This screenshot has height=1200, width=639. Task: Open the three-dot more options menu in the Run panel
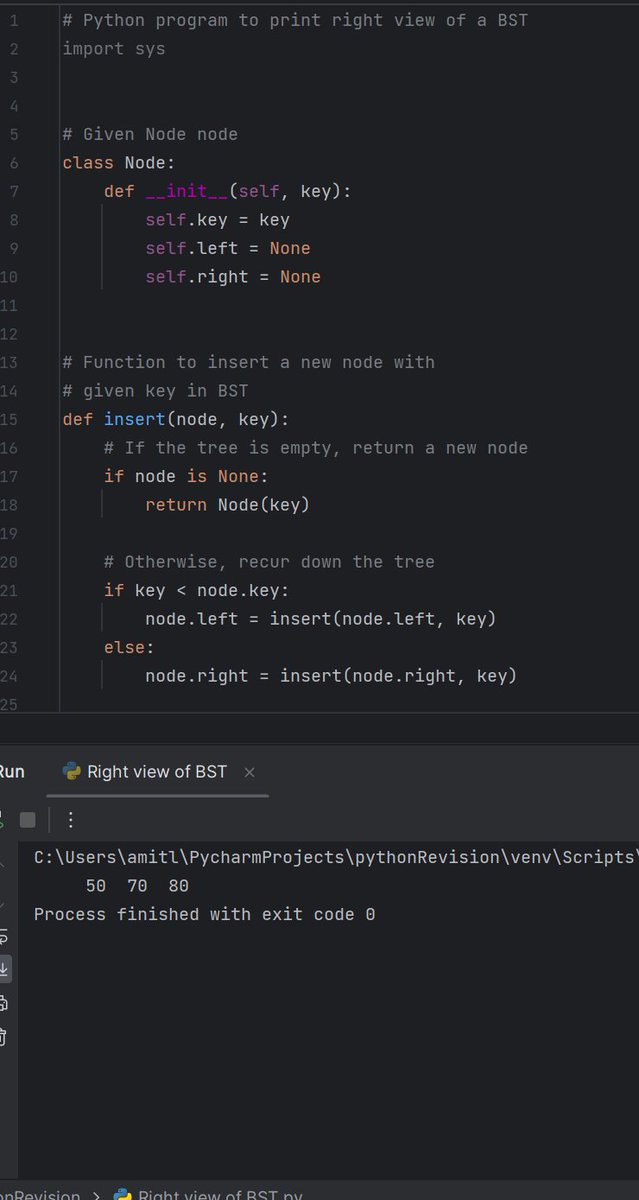pos(70,820)
